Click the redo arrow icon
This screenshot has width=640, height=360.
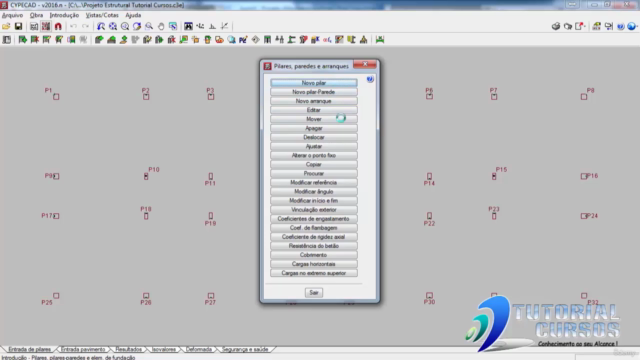(x=85, y=26)
